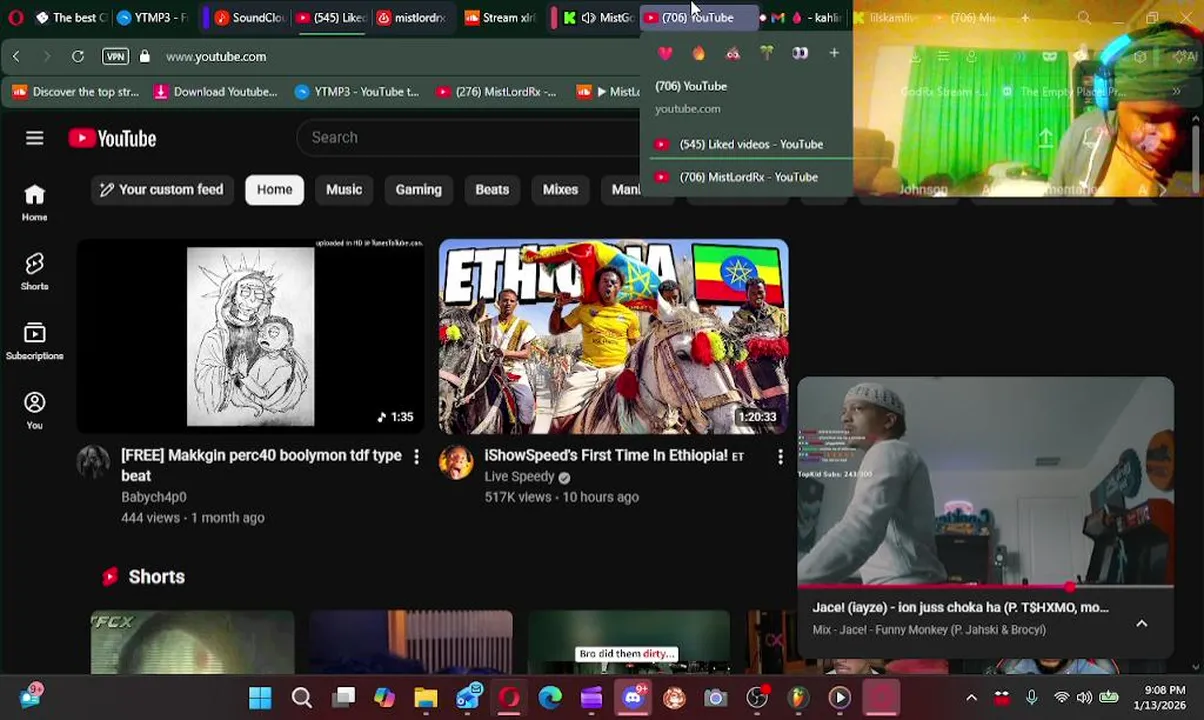
Task: Open File Explorer from taskbar
Action: pos(426,697)
